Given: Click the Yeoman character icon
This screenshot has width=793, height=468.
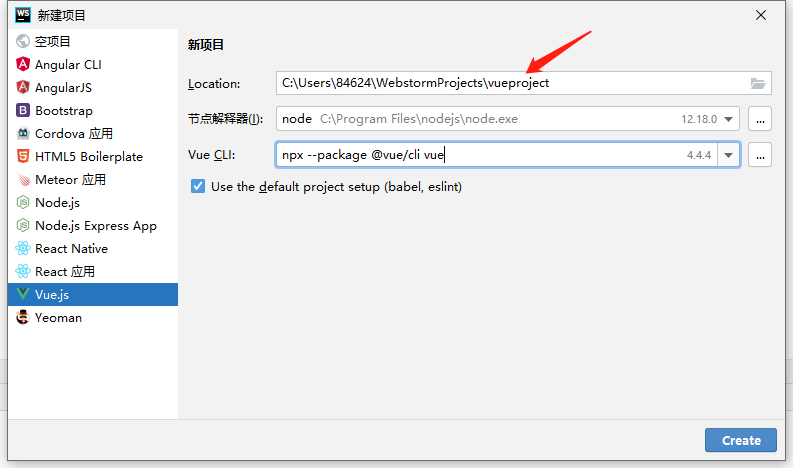Looking at the screenshot, I should click(x=23, y=317).
